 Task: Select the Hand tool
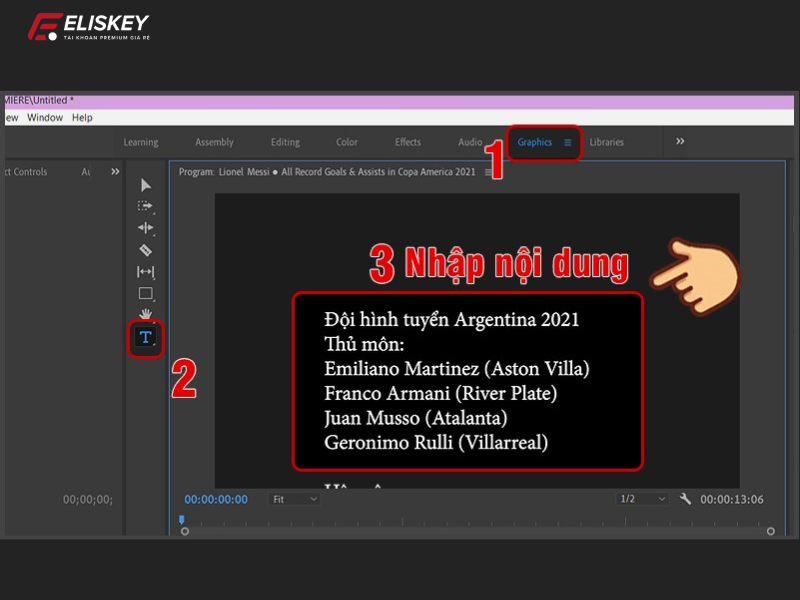[x=146, y=314]
